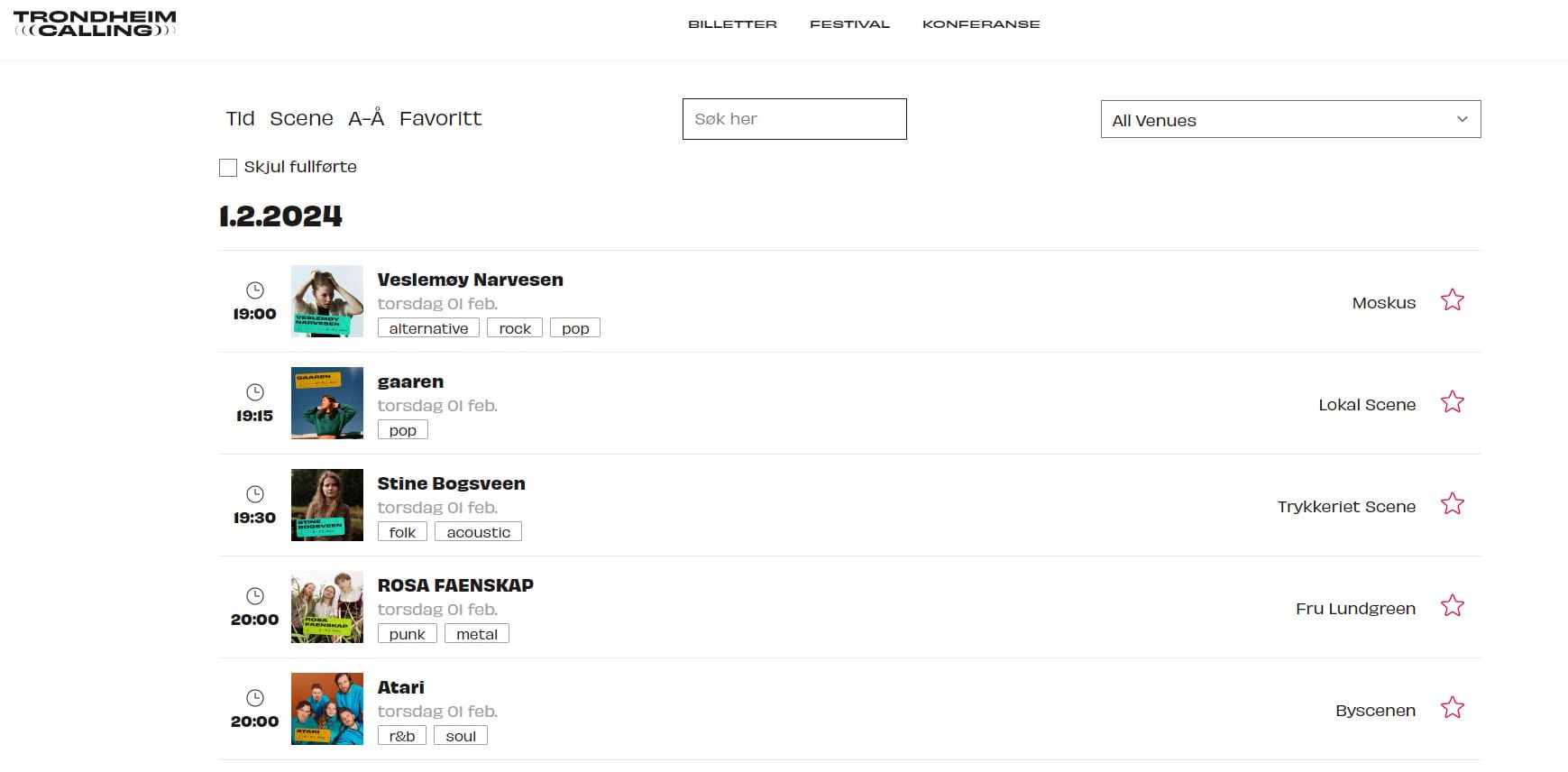Click the 20:00 time for Atari
This screenshot has width=1568, height=772.
click(x=255, y=721)
